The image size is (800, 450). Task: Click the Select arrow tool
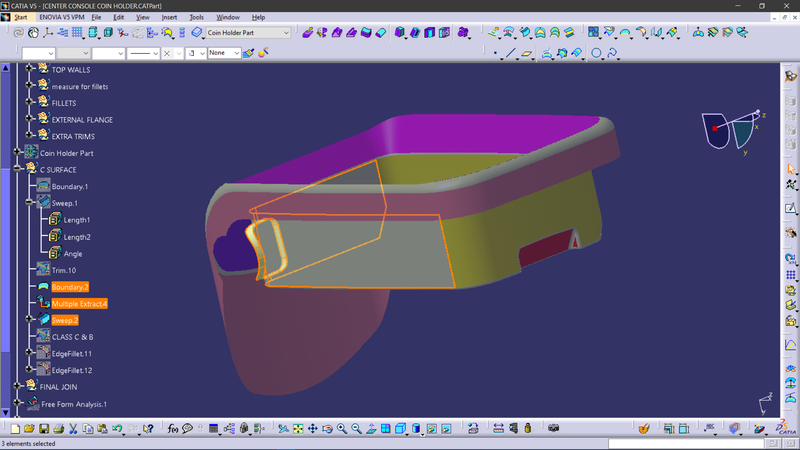pyautogui.click(x=790, y=169)
